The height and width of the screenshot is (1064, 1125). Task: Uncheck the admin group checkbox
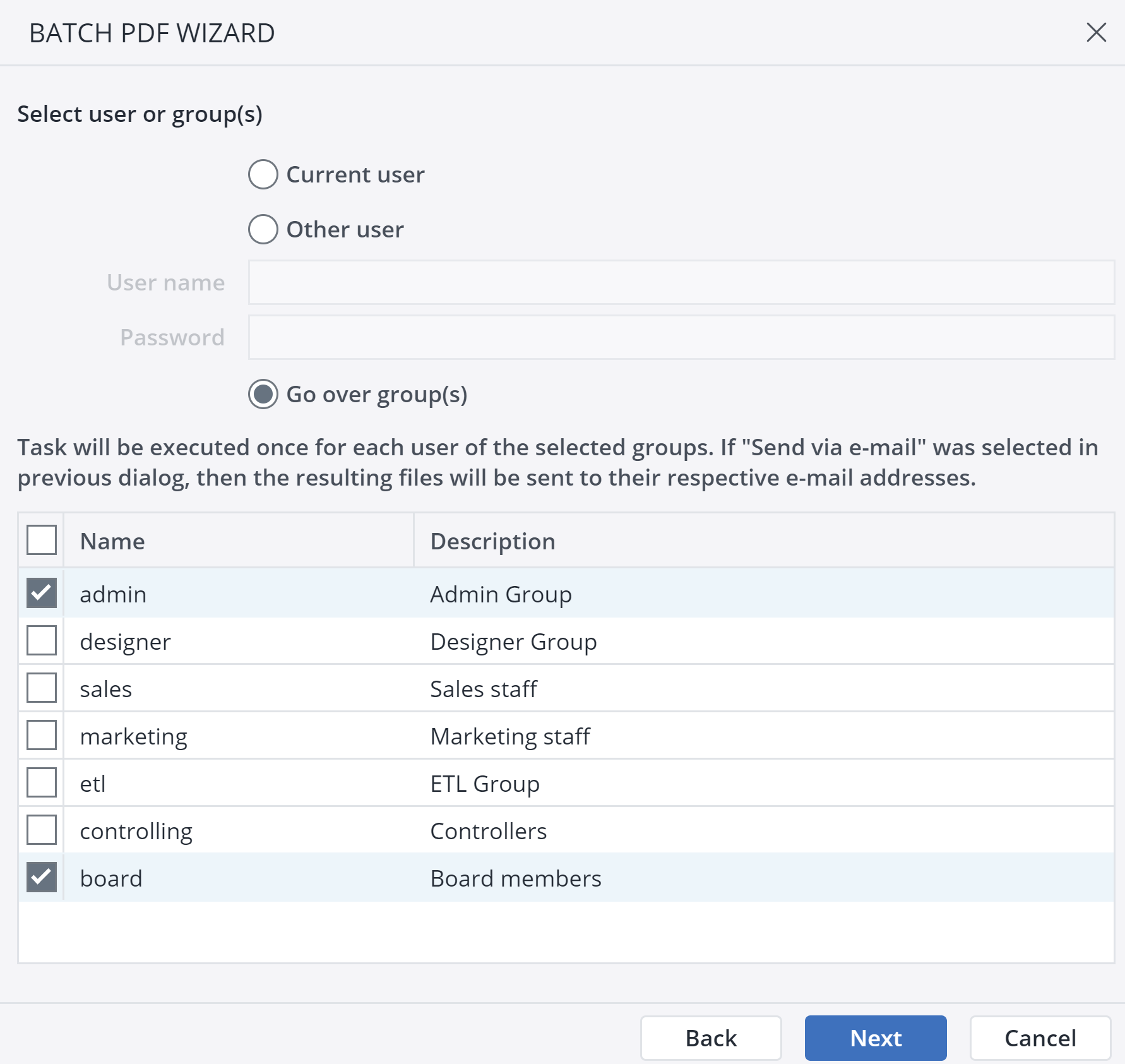[x=42, y=593]
